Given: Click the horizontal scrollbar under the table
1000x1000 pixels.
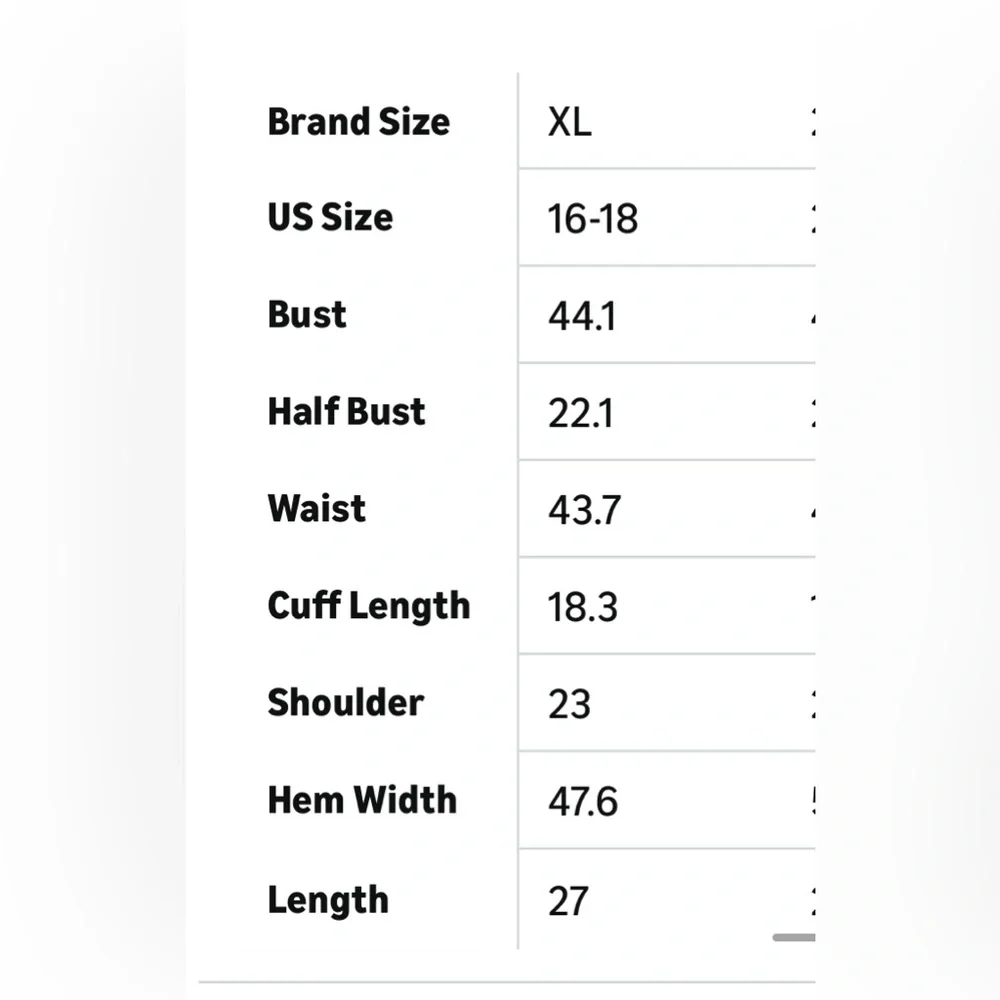Looking at the screenshot, I should point(794,937).
